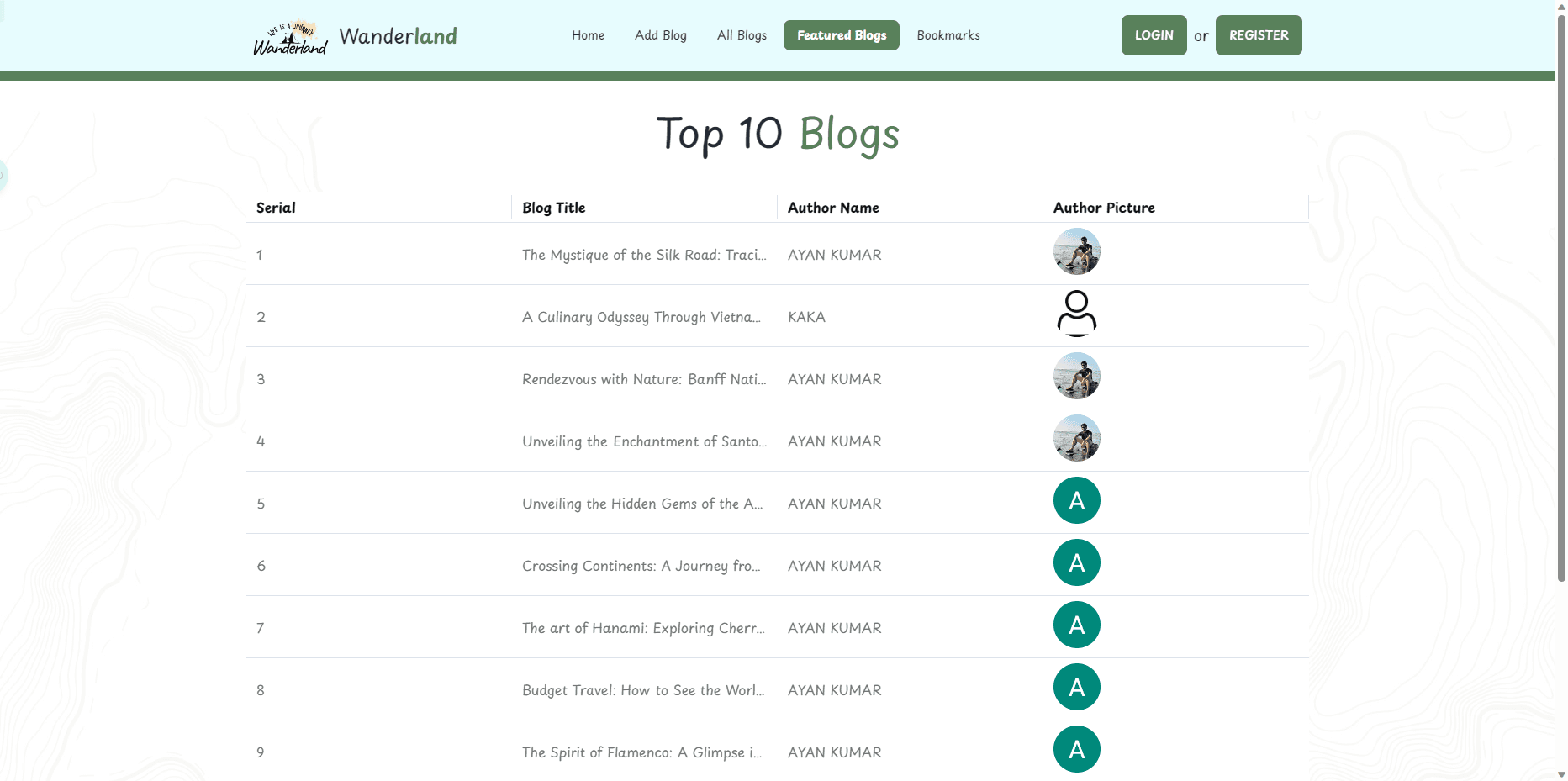Screen dimensions: 1568x781
Task: Click the green 'A' avatar in row 6
Action: coord(1076,562)
